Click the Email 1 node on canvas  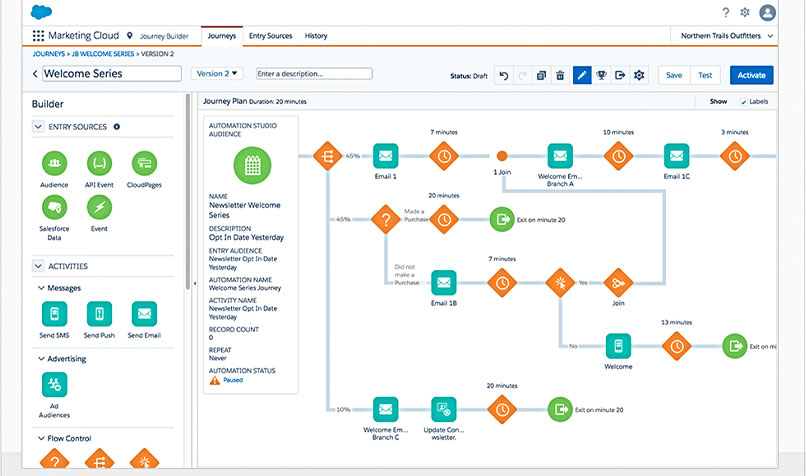386,156
